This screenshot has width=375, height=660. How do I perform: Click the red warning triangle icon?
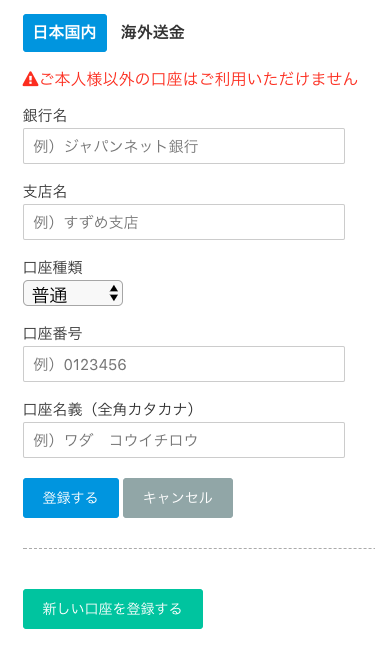(30, 79)
